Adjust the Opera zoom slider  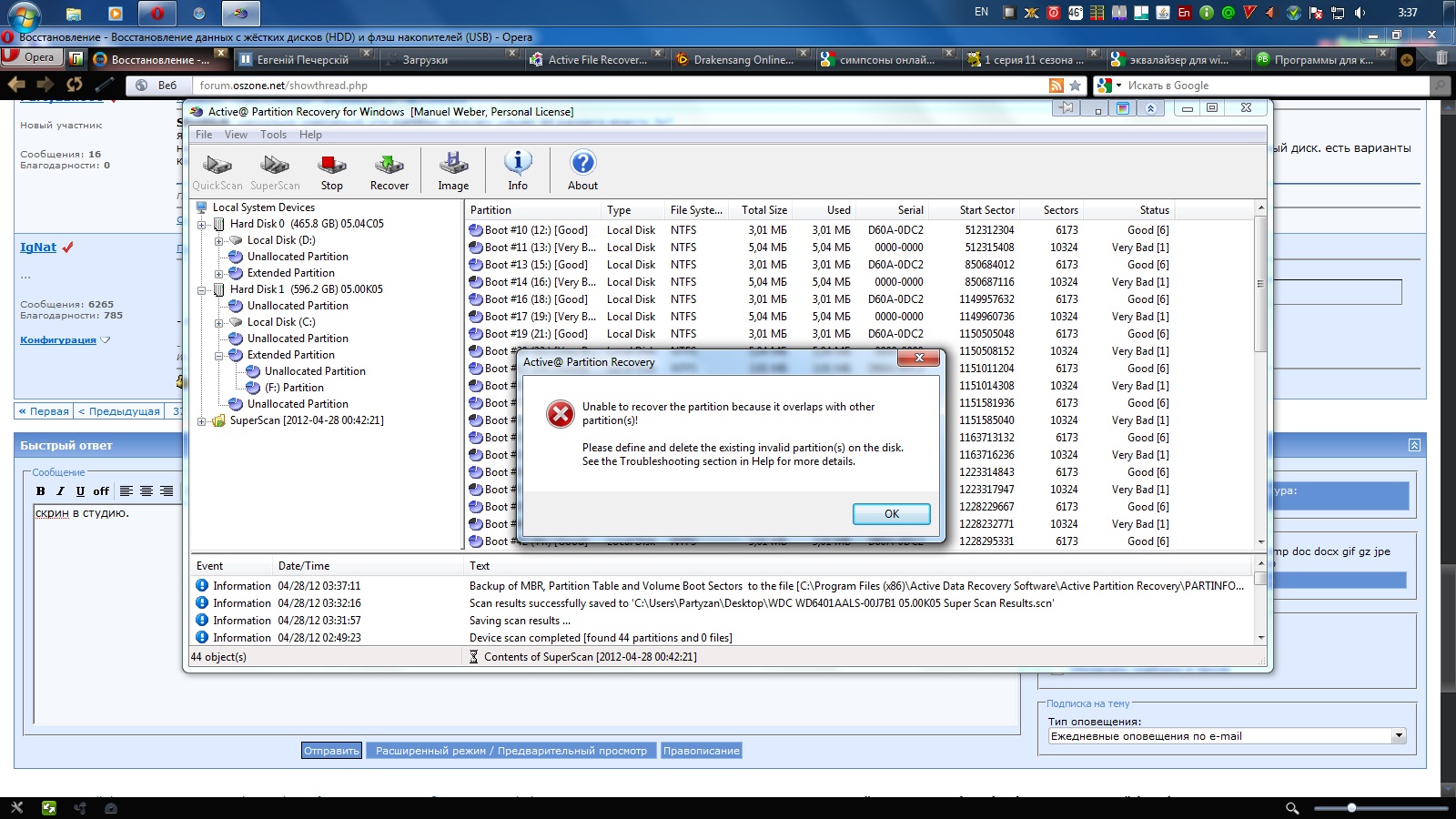[x=1352, y=808]
